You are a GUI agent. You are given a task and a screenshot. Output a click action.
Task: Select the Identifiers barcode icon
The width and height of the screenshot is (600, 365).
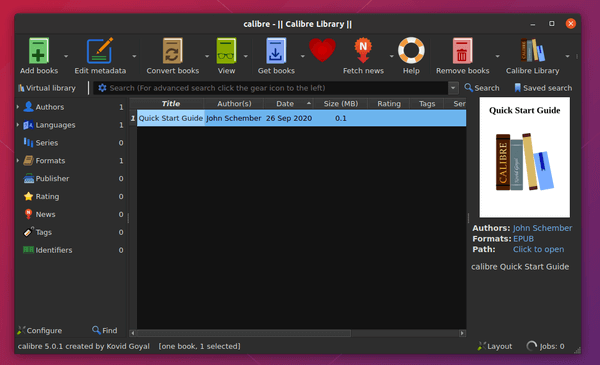coord(28,250)
